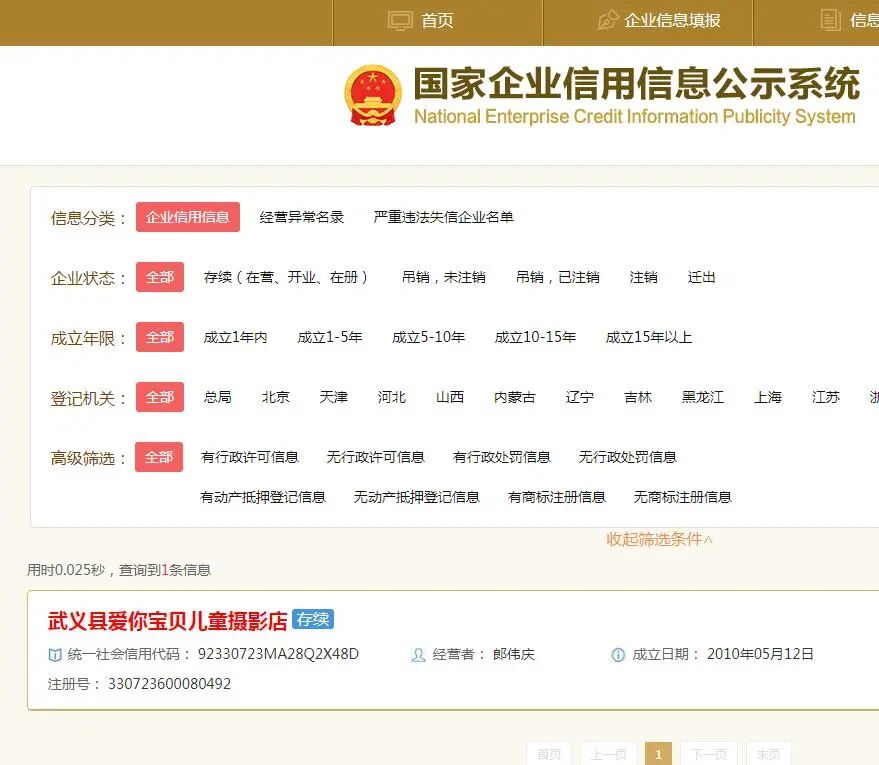Screen dimensions: 879x765
Task: Click the person icon beside 经营者
Action: click(x=418, y=655)
